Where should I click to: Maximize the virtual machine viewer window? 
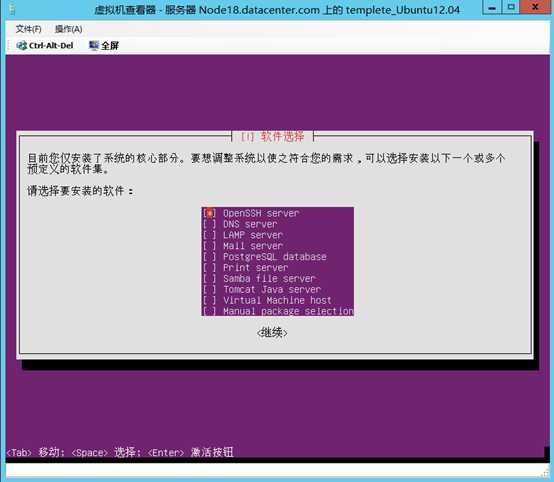(511, 7)
